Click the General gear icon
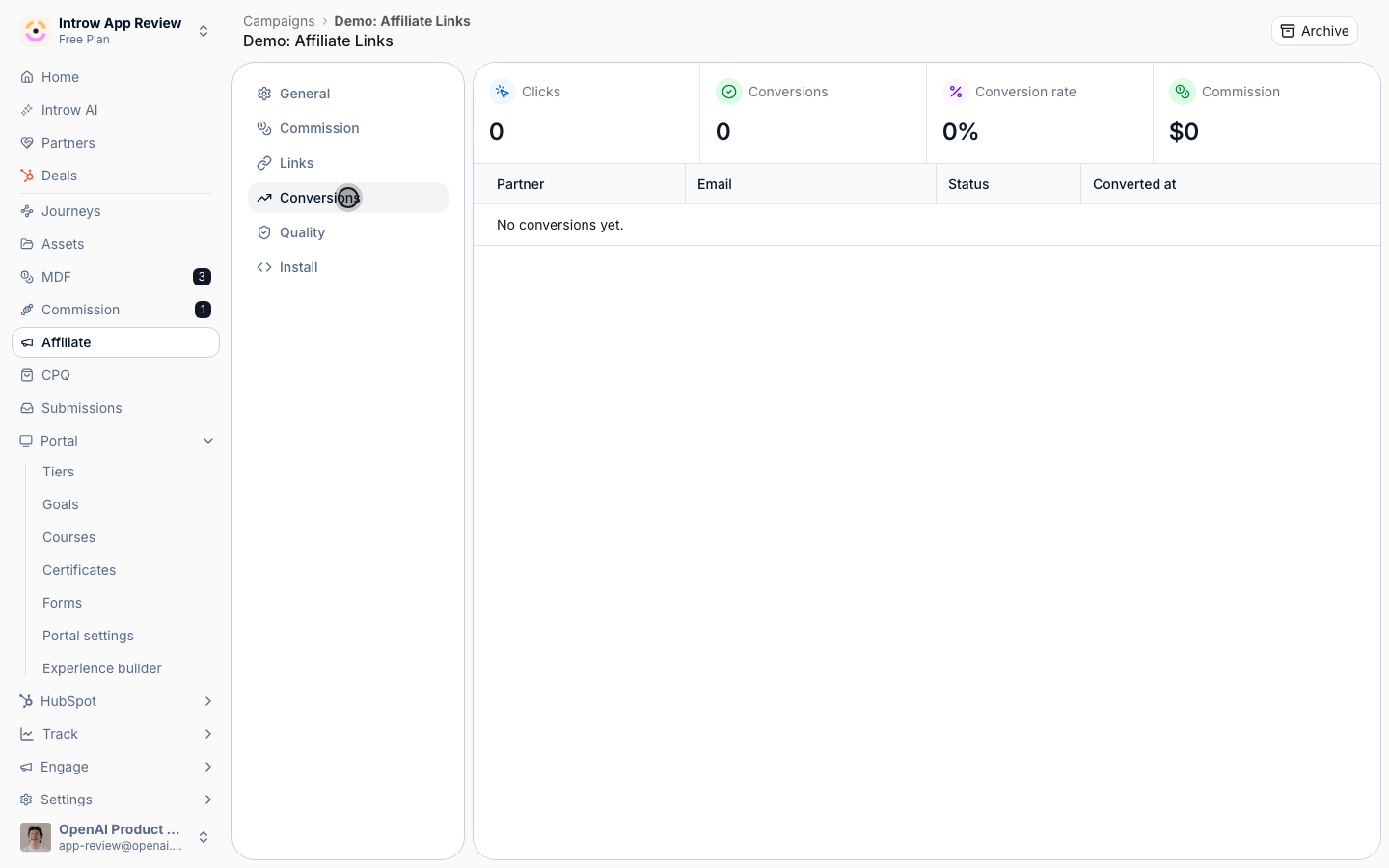Screen dimensions: 1389x868 (264, 94)
